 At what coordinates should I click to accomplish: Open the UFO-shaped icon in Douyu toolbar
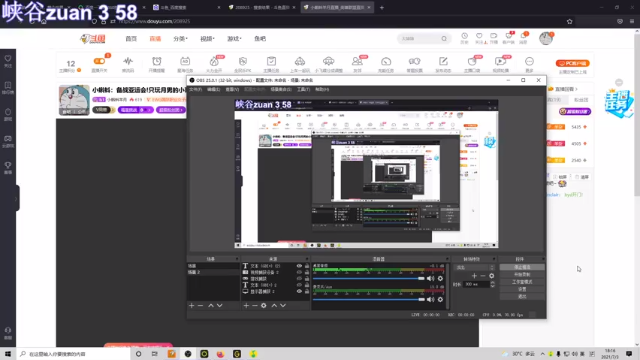[x=329, y=62]
